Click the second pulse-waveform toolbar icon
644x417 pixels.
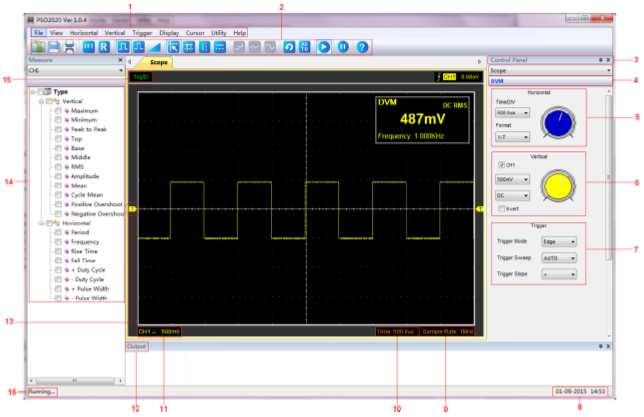pos(138,47)
